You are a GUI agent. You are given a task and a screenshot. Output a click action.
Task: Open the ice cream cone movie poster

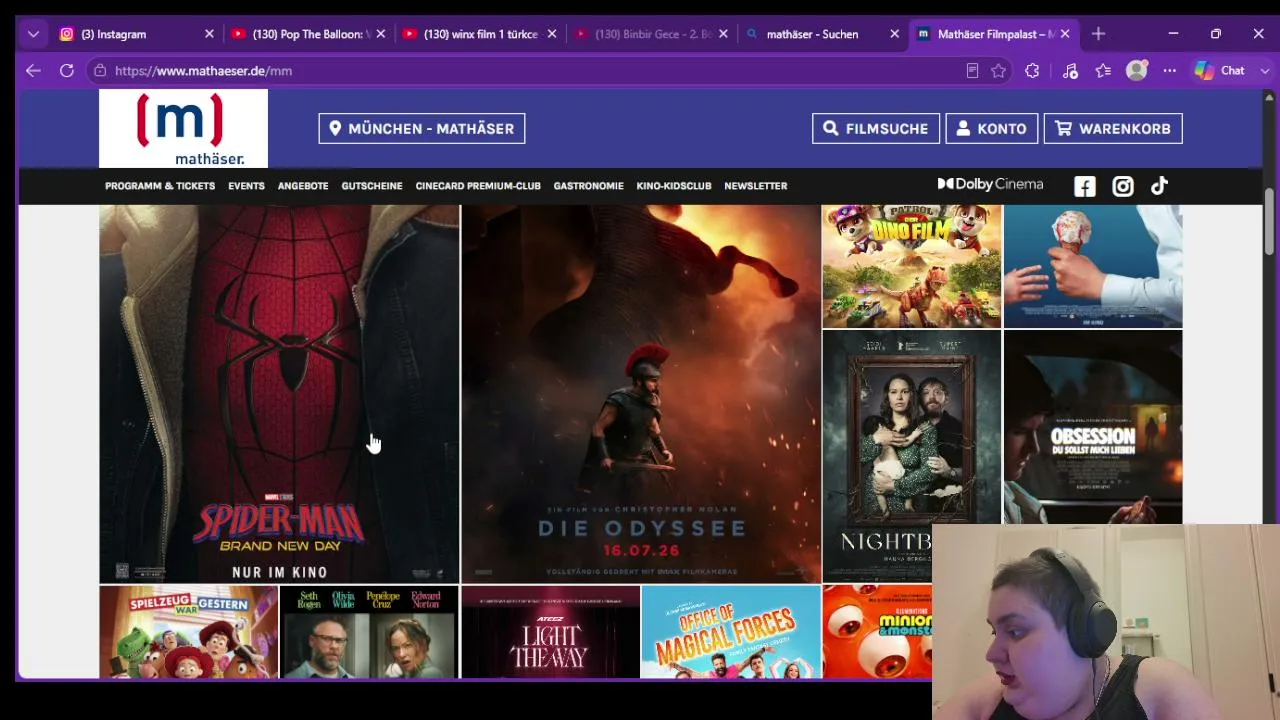pos(1093,266)
